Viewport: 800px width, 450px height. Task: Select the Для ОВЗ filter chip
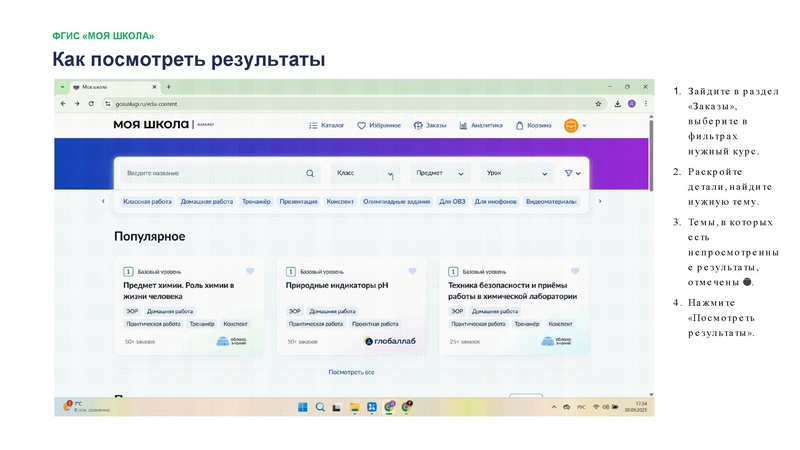point(452,202)
